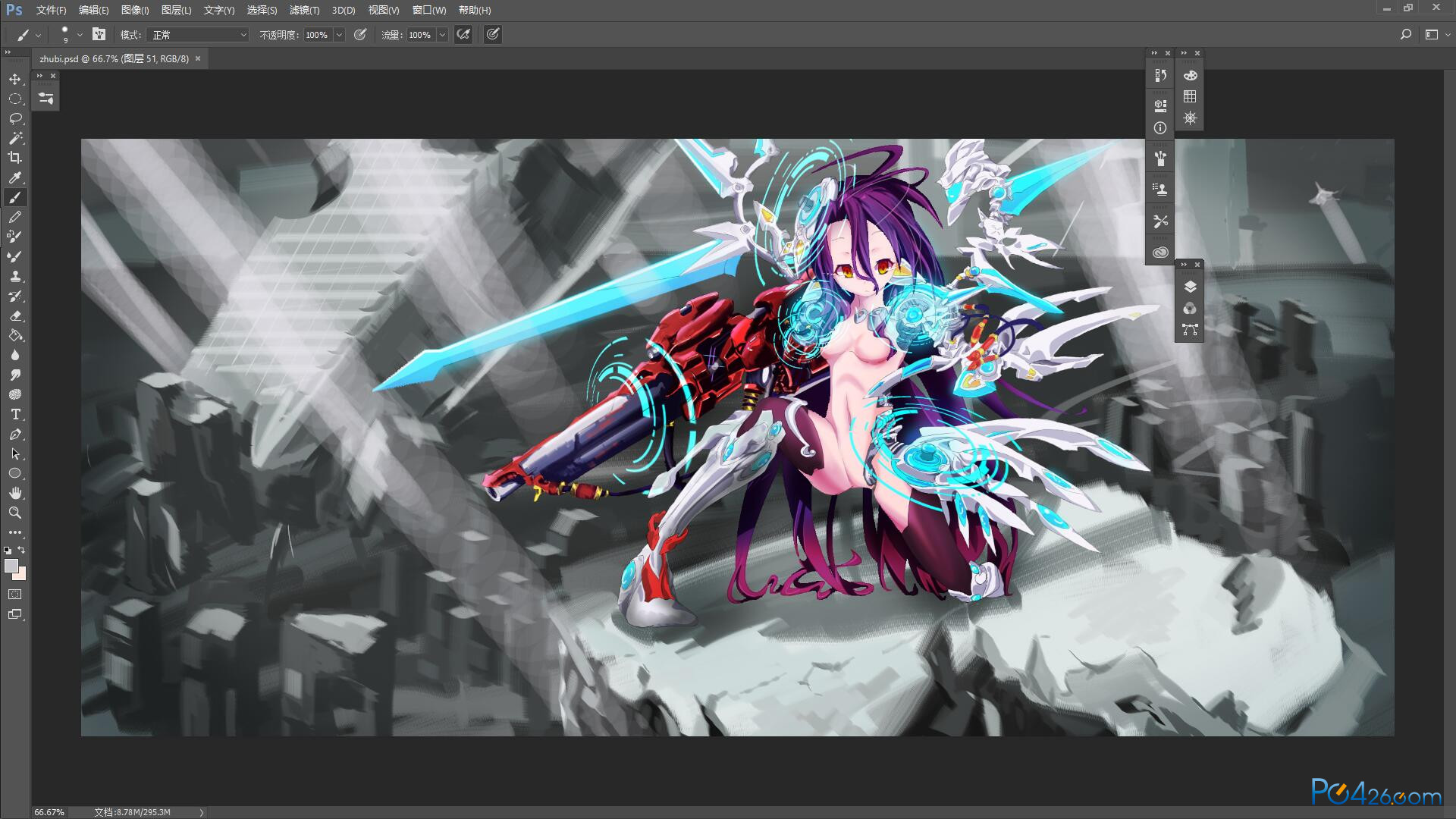Open the Edit Toolbar ellipsis menu

[x=15, y=532]
